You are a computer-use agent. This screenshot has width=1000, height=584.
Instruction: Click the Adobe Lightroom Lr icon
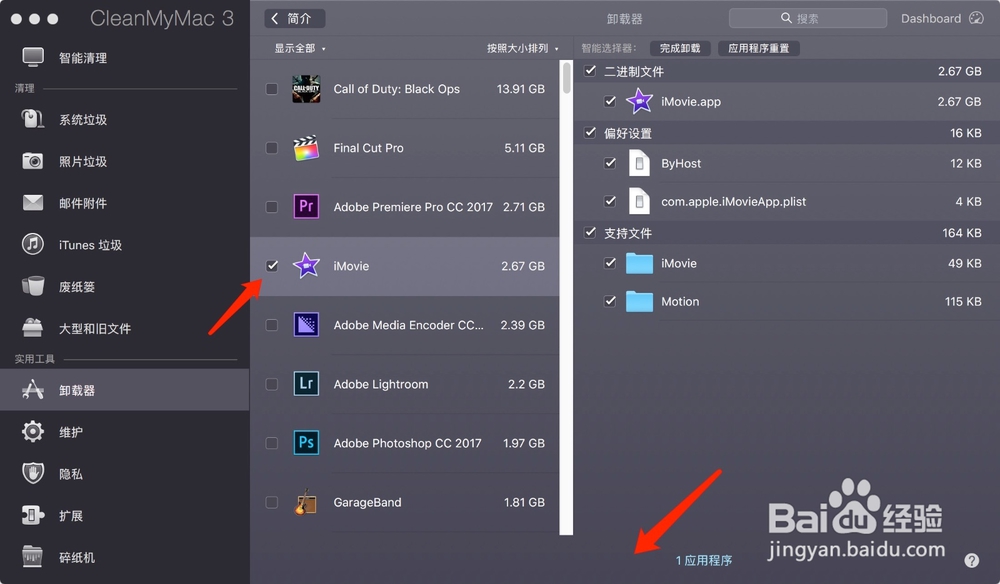click(306, 384)
